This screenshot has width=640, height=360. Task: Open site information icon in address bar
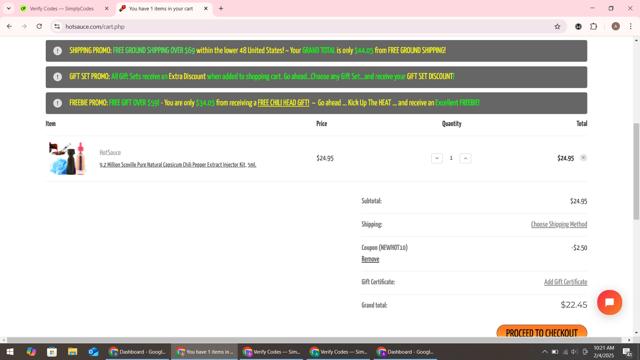tap(57, 27)
